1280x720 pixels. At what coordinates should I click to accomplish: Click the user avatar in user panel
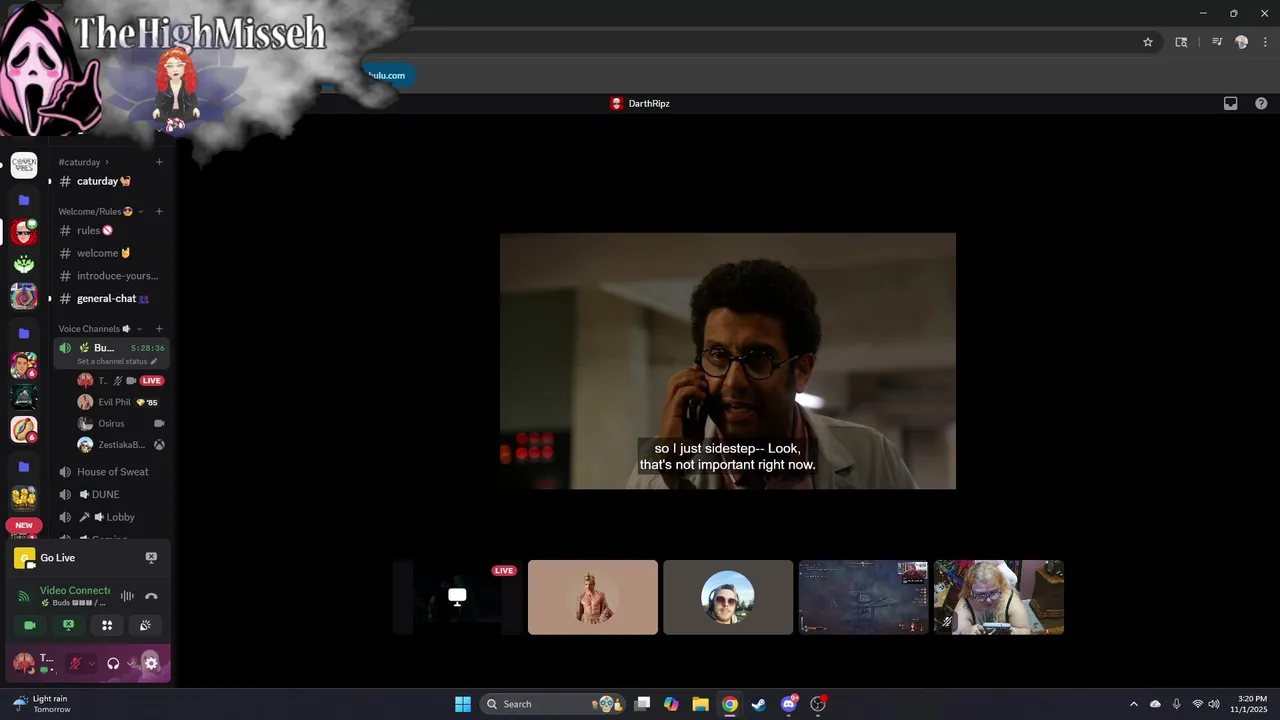(x=23, y=663)
